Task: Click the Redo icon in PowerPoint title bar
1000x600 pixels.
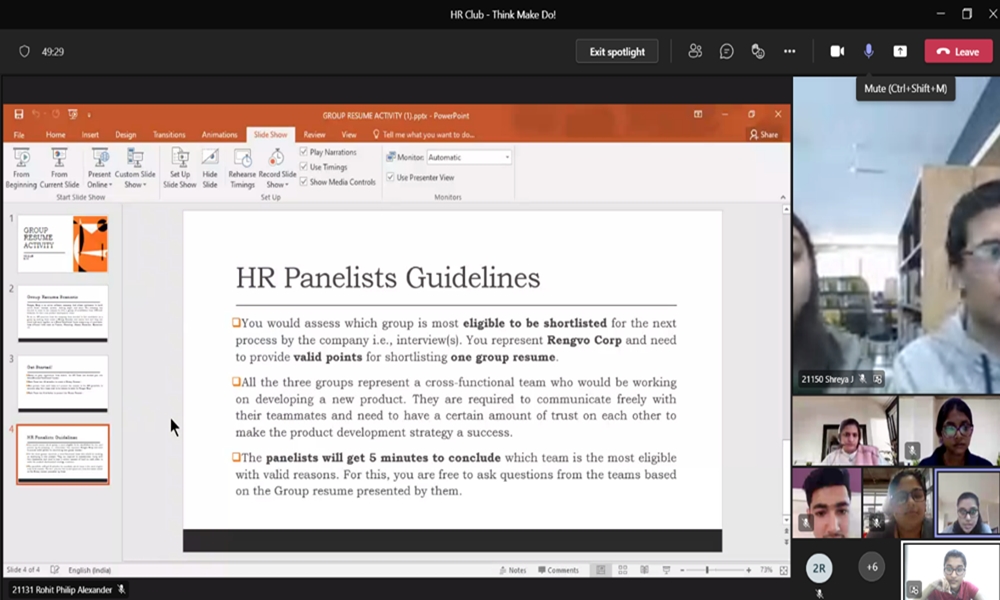Action: 55,114
